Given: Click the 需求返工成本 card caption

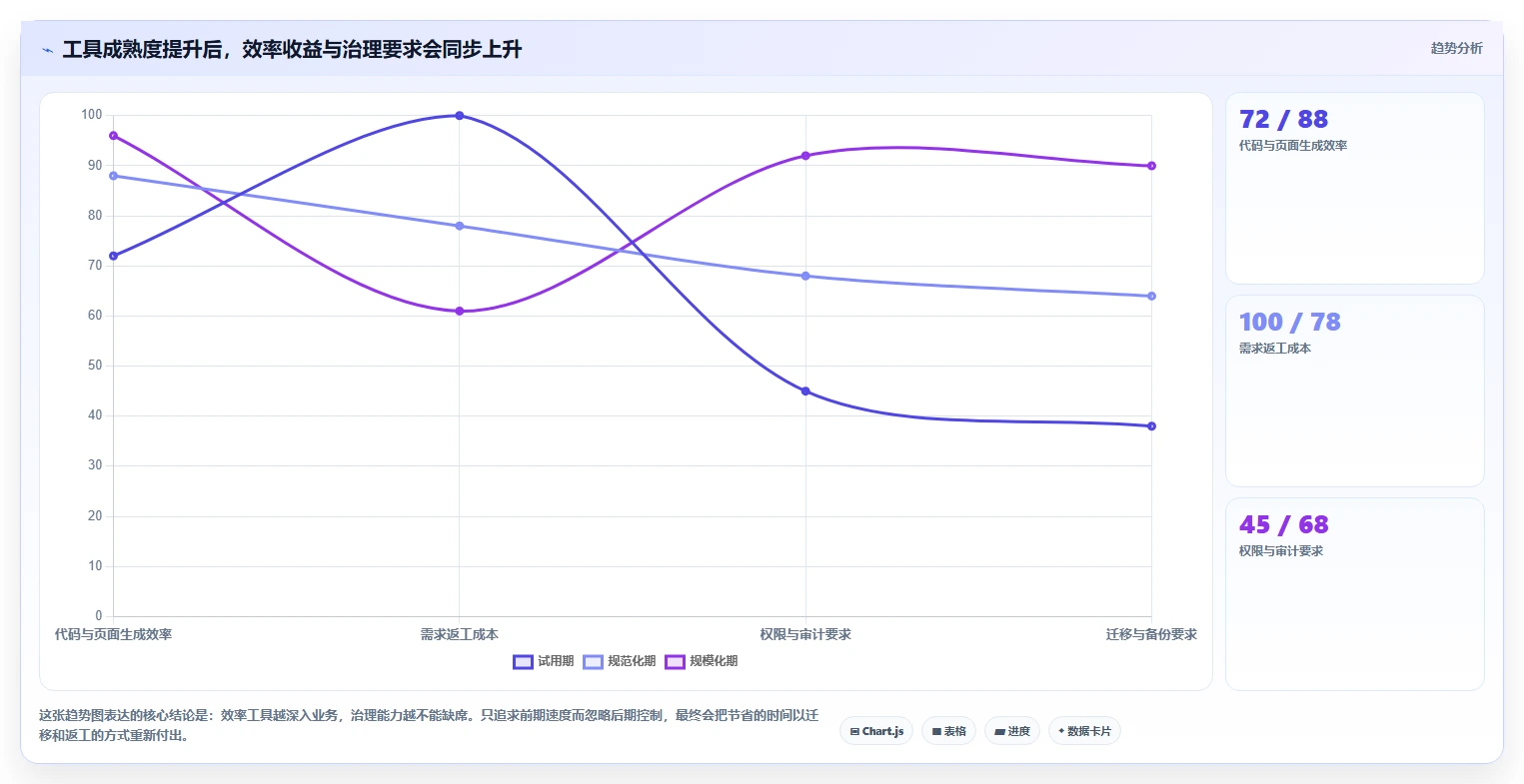Looking at the screenshot, I should point(1275,349).
